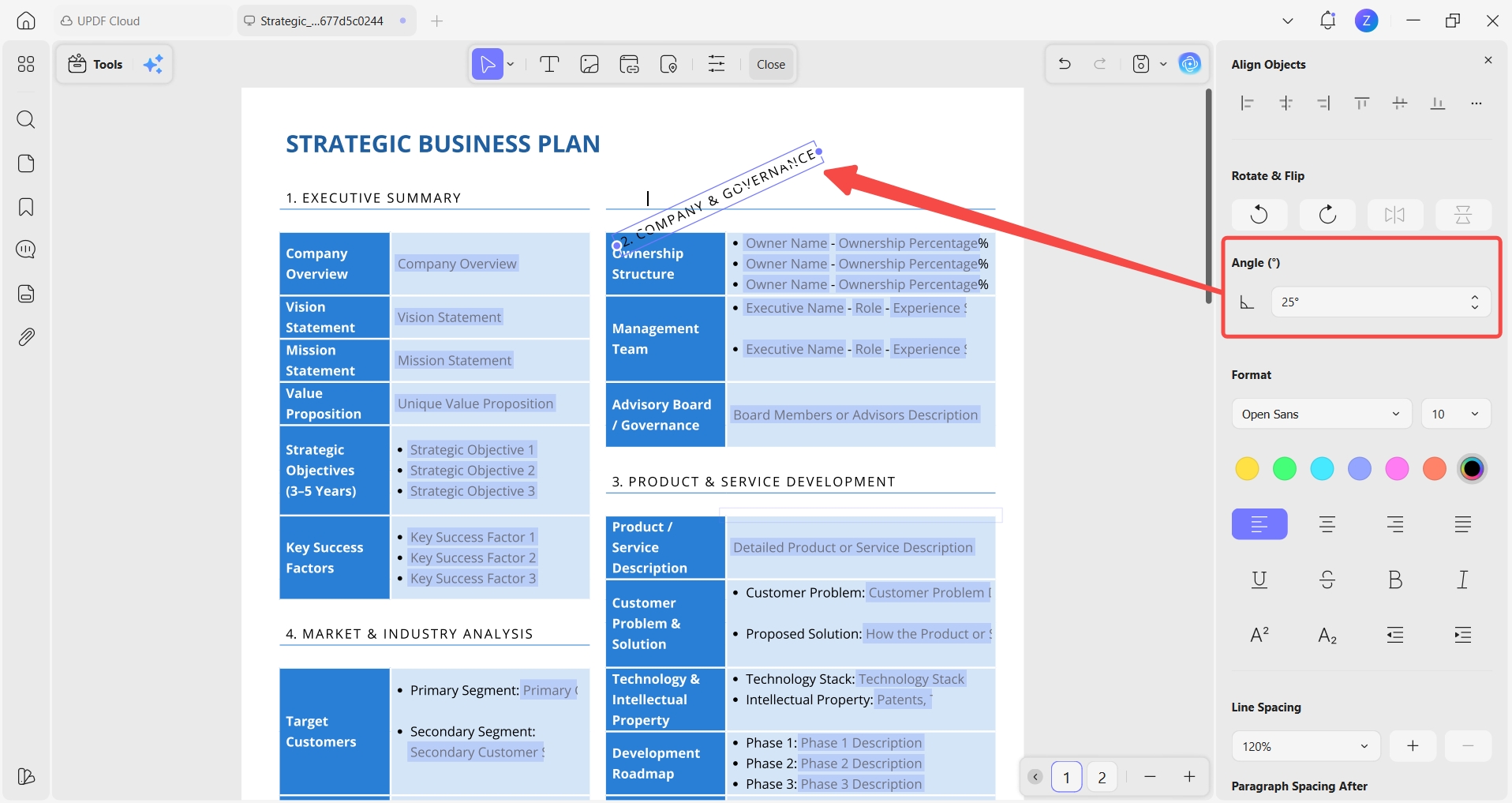Open the search tool in left sidebar
Screen dimensions: 1512x803
tap(26, 119)
